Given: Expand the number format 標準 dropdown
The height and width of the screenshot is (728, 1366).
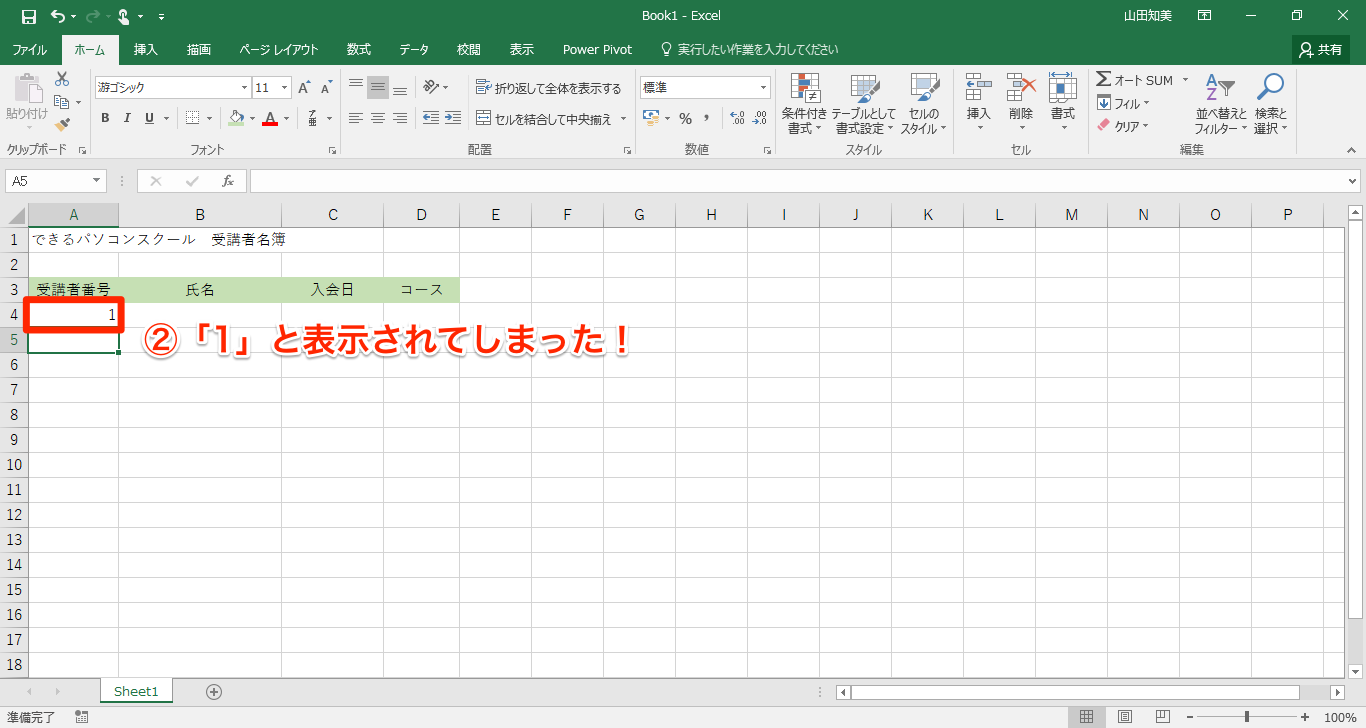Looking at the screenshot, I should point(764,88).
